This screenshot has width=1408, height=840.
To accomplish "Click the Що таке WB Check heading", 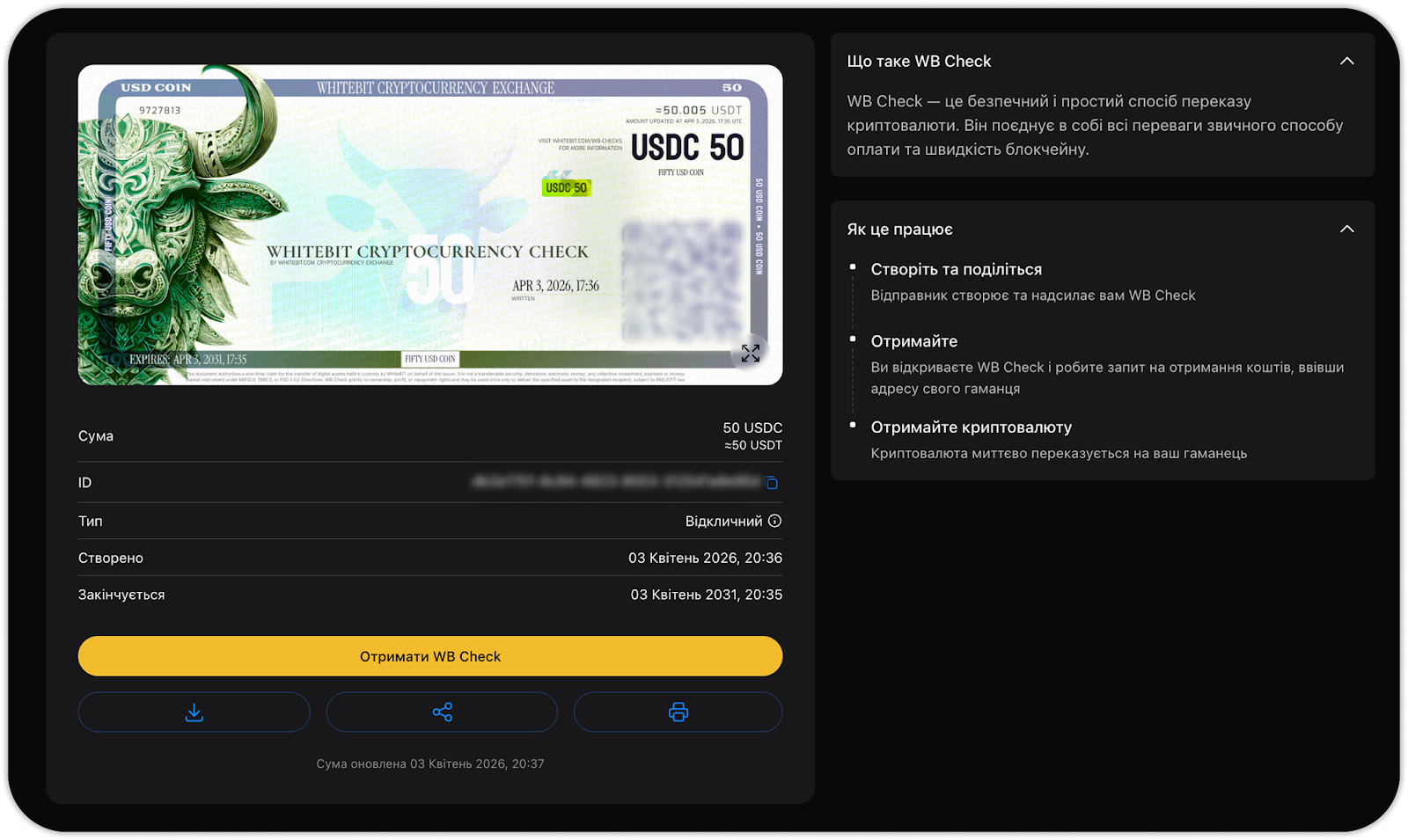I will (x=919, y=61).
